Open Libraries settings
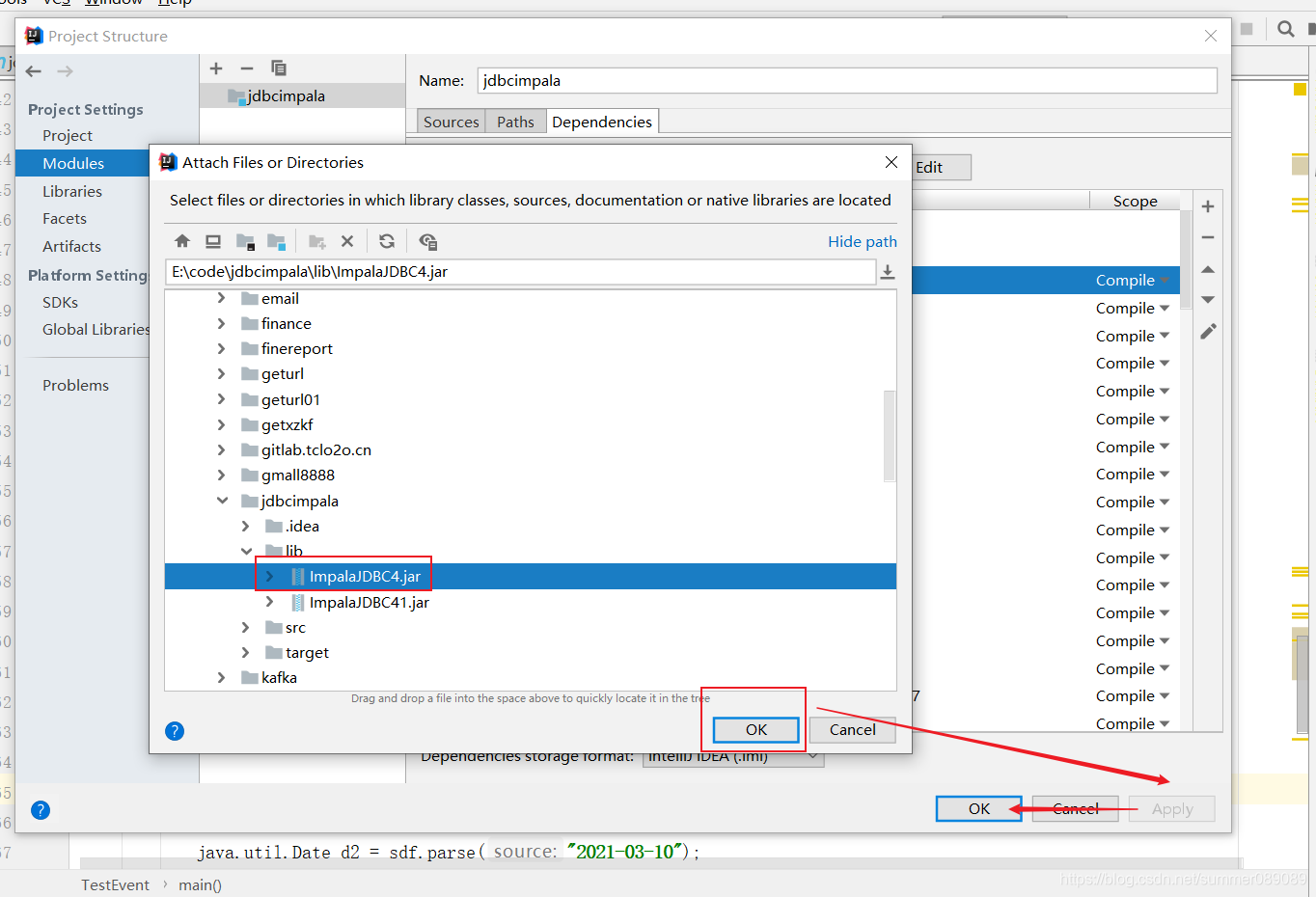The height and width of the screenshot is (897, 1316). (72, 192)
